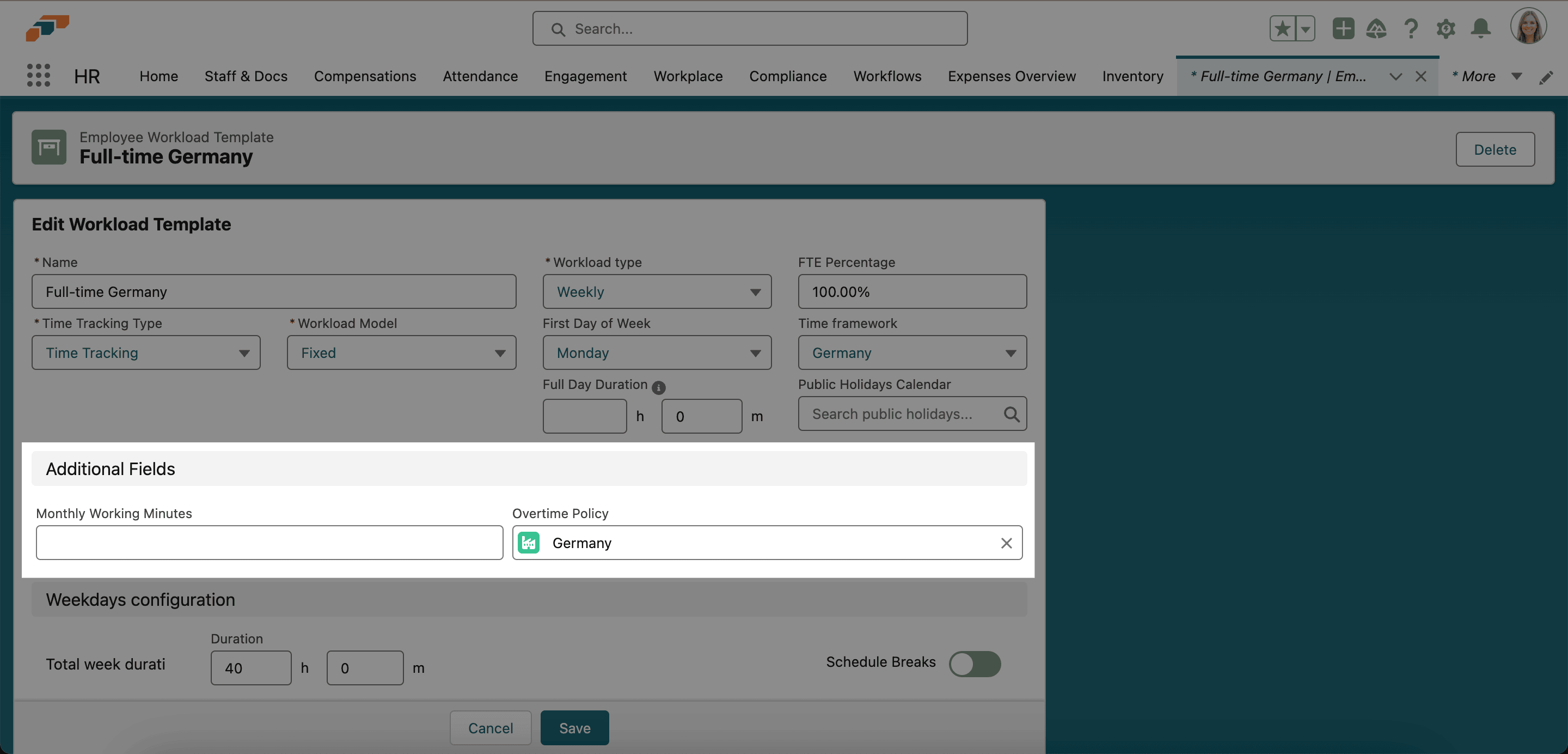The image size is (1568, 754).
Task: Click the Full Day Duration hours field
Action: coord(584,416)
